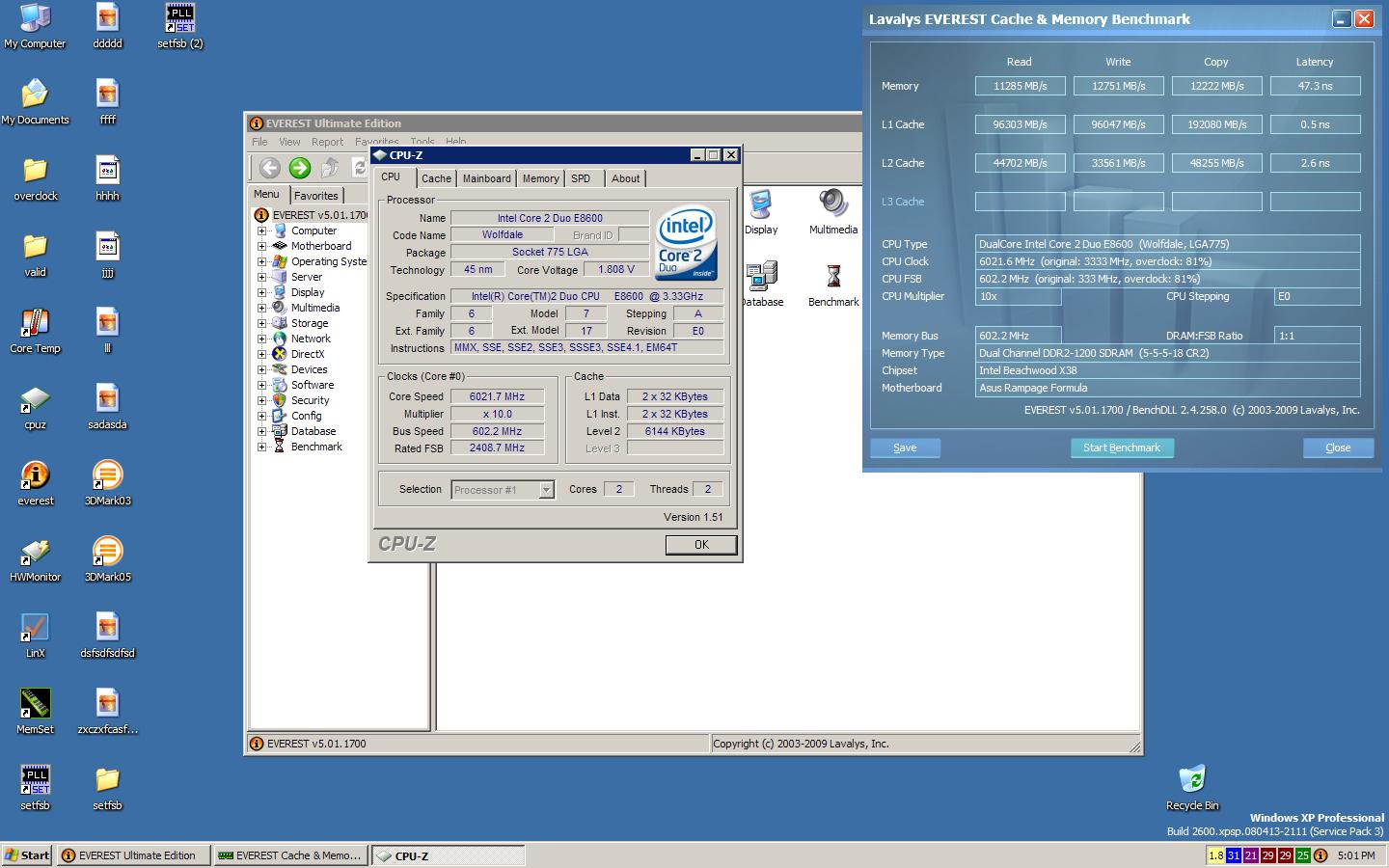1389x868 pixels.
Task: Expand the Benchmark node in EVEREST tree
Action: click(x=261, y=447)
